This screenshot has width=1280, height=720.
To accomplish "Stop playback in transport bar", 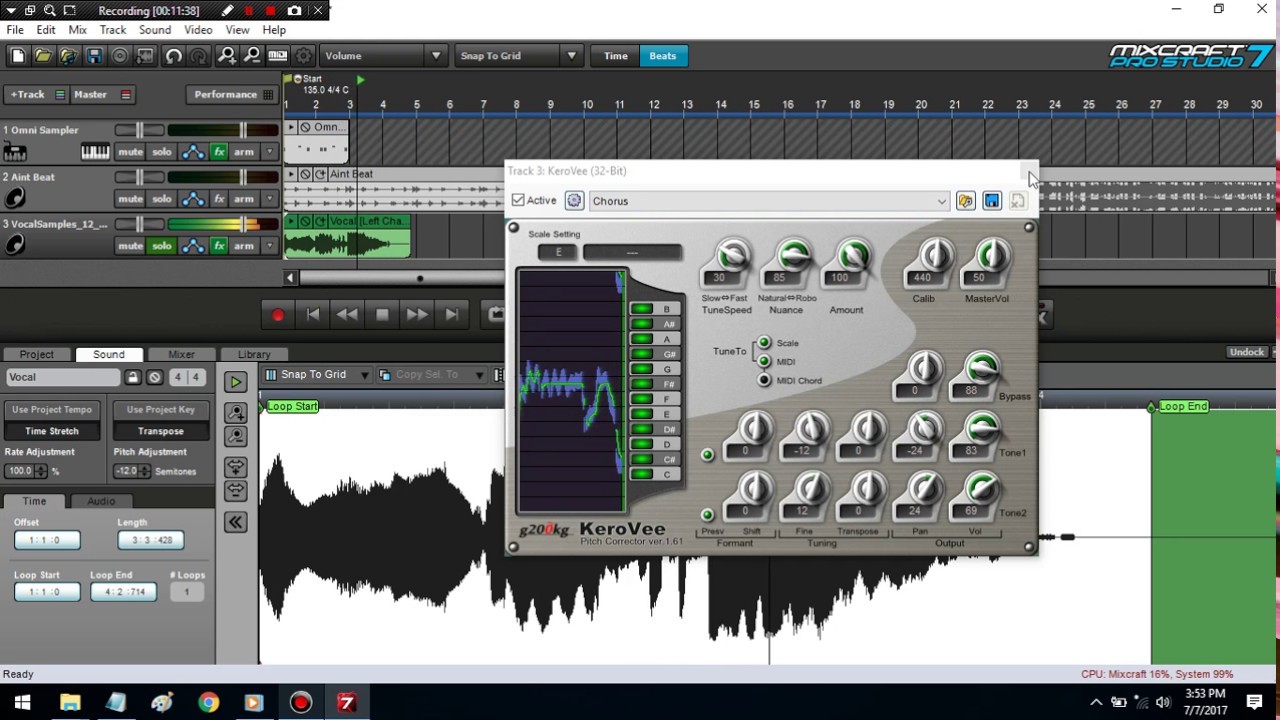I will click(381, 315).
